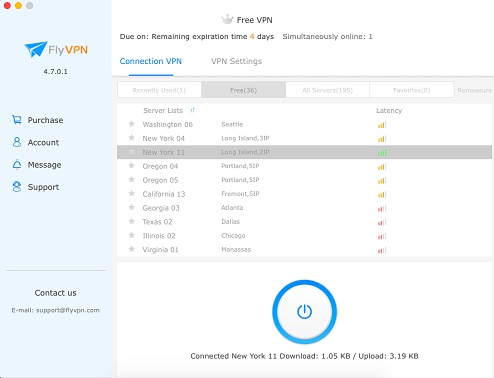Toggle the blue power connect button
Viewport: 494px width, 378px height.
[304, 312]
